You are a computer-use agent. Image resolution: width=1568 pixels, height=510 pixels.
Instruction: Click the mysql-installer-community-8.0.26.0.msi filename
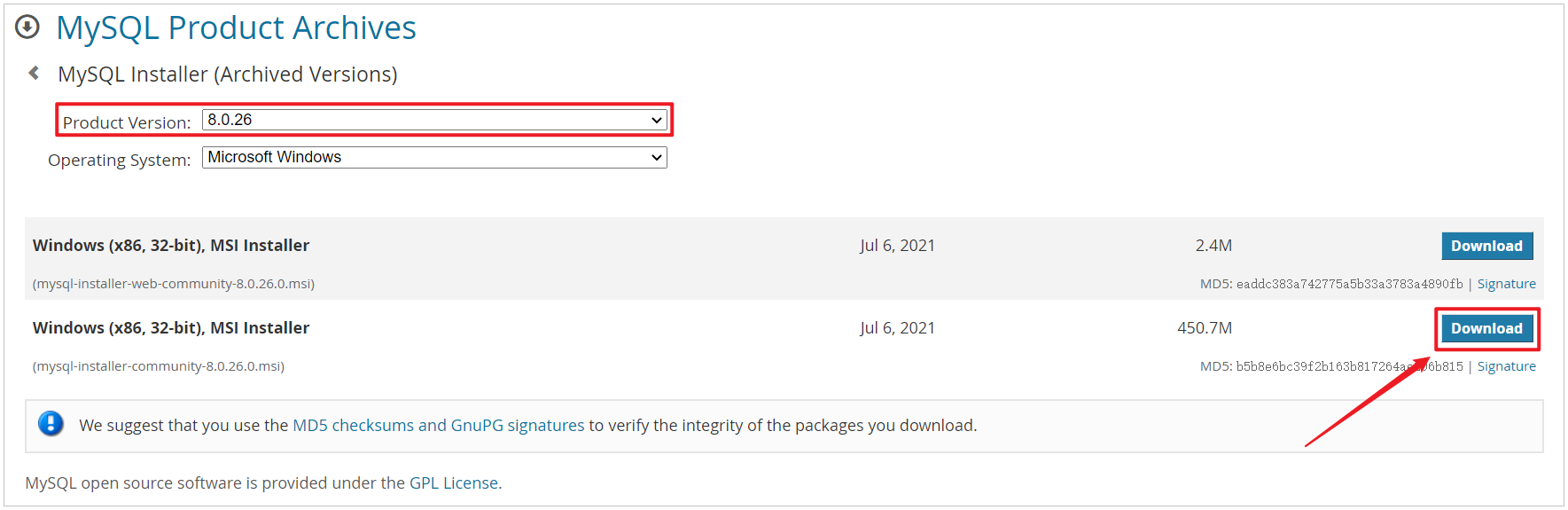159,366
